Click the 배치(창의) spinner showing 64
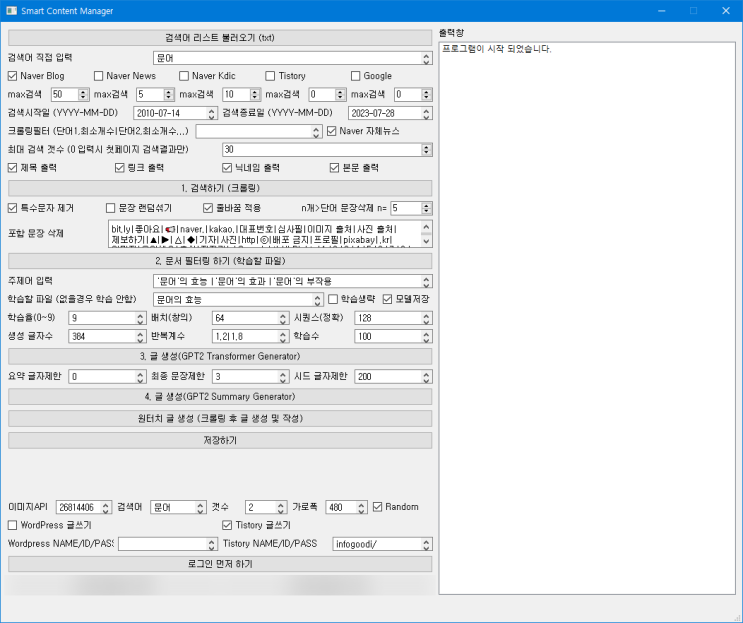Screen dimensions: 743x623 coord(250,318)
